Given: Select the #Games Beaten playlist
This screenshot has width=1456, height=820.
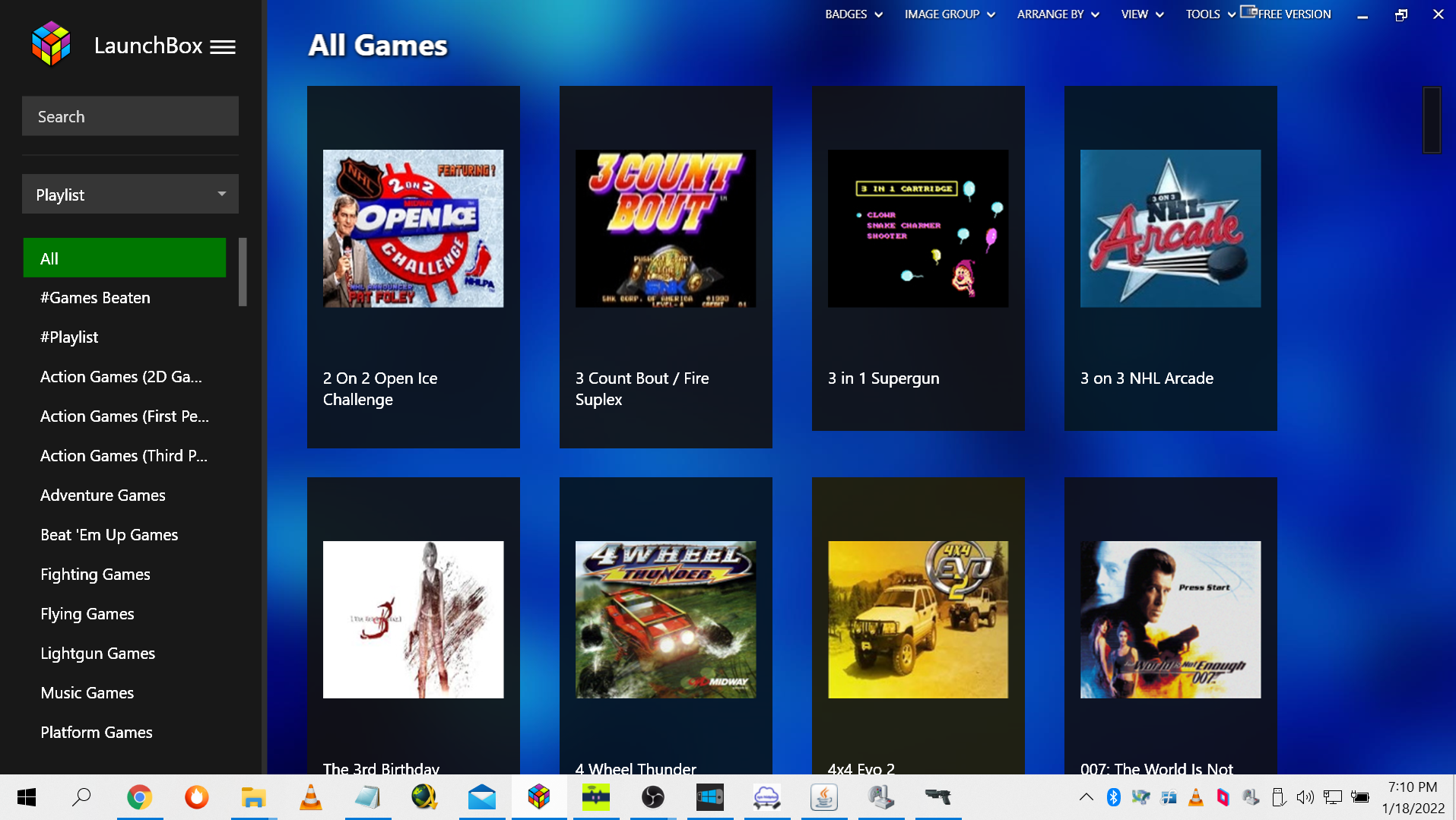Looking at the screenshot, I should click(x=95, y=298).
